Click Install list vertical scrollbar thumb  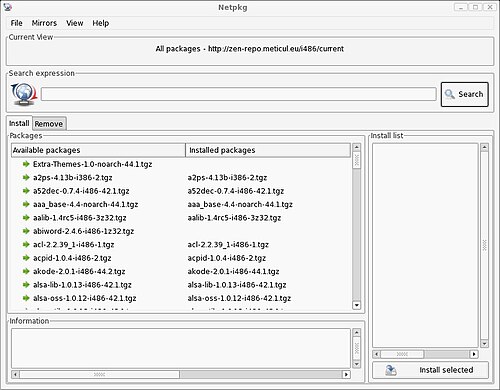tap(484, 246)
